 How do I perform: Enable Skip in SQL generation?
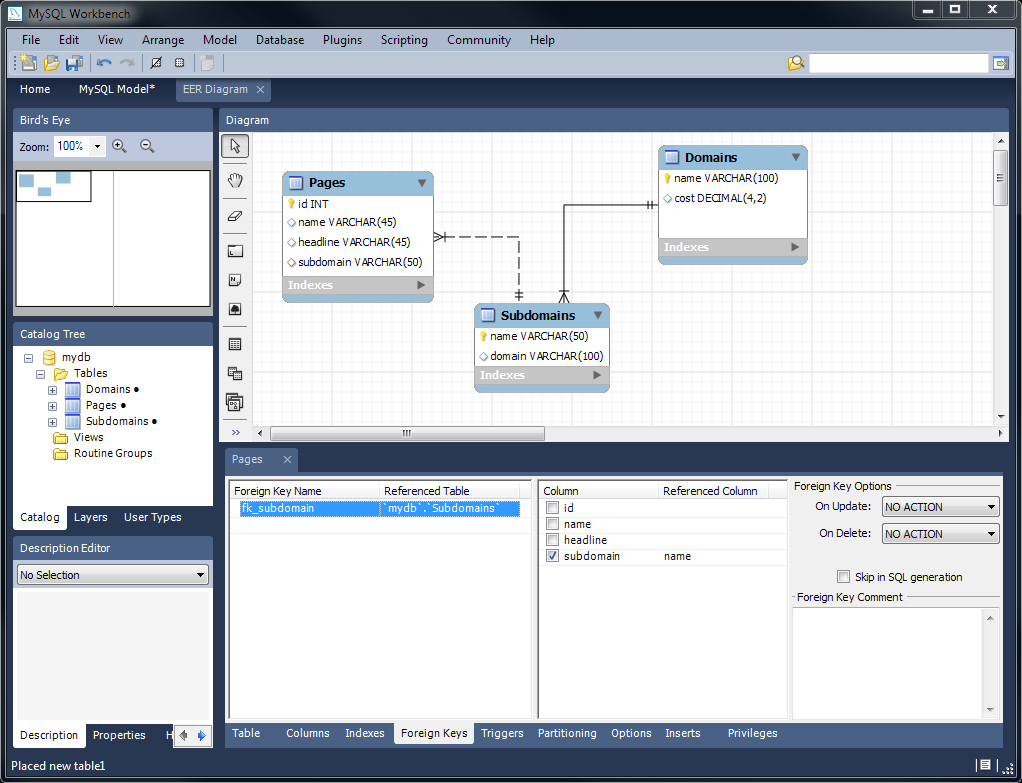[843, 577]
